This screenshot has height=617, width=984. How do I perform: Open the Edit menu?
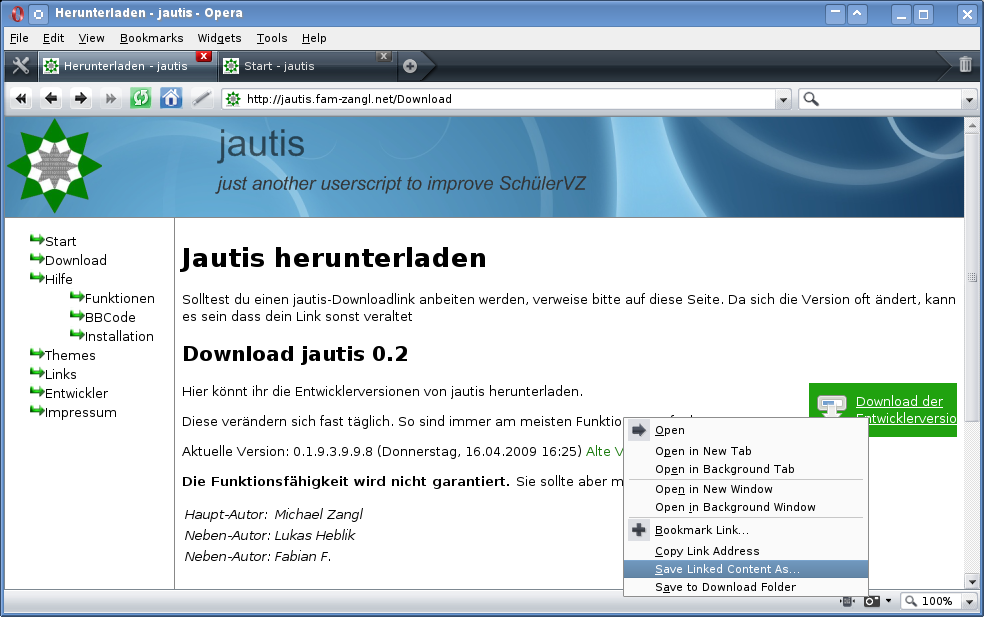53,38
